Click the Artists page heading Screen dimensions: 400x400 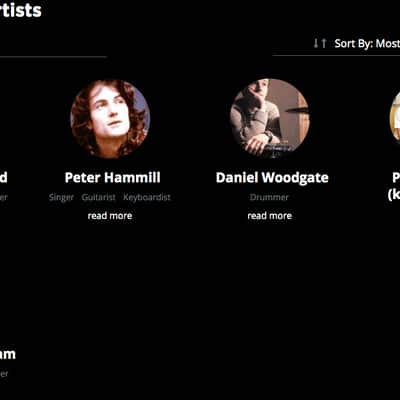tap(21, 10)
